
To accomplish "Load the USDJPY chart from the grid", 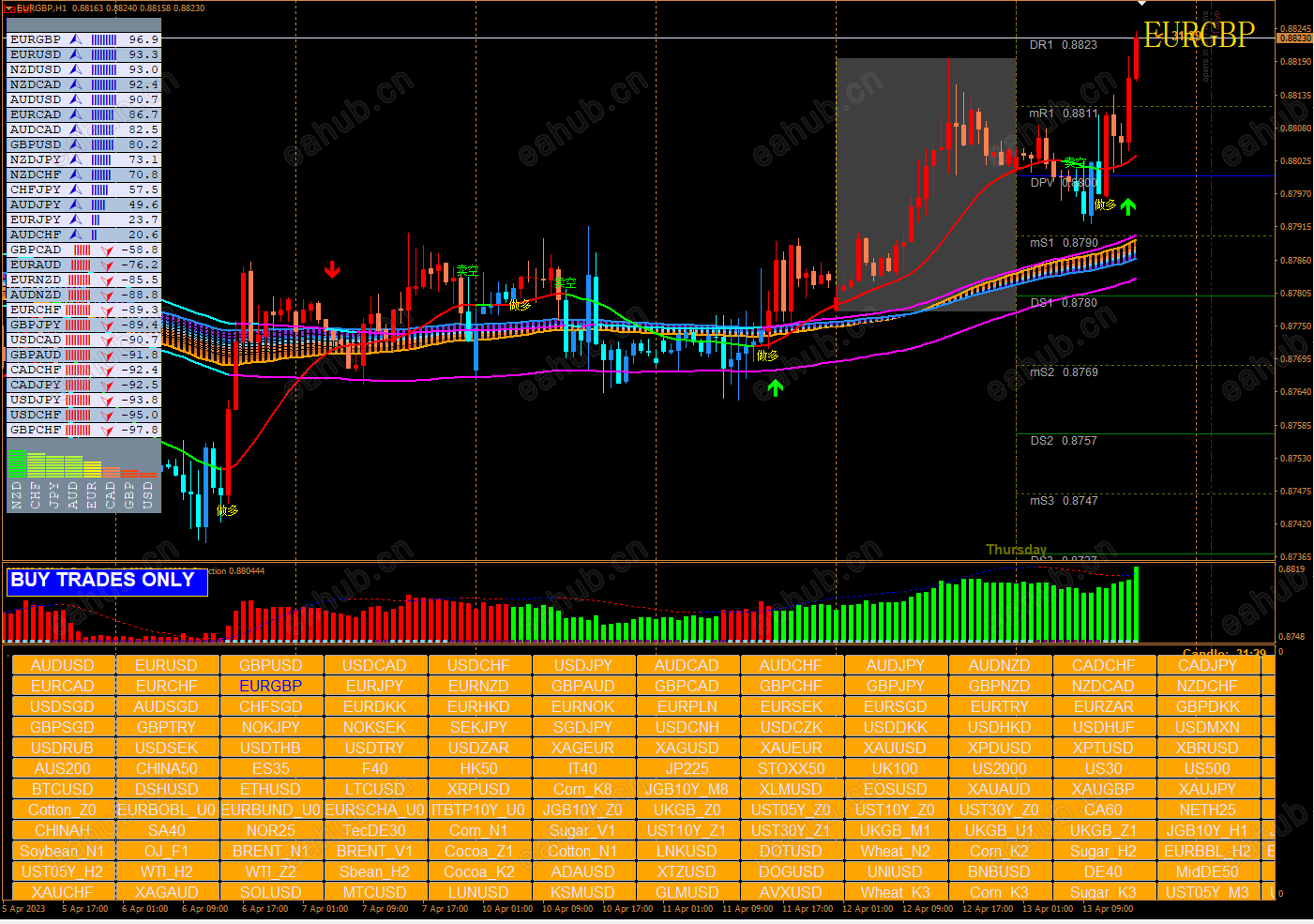I will [x=583, y=665].
